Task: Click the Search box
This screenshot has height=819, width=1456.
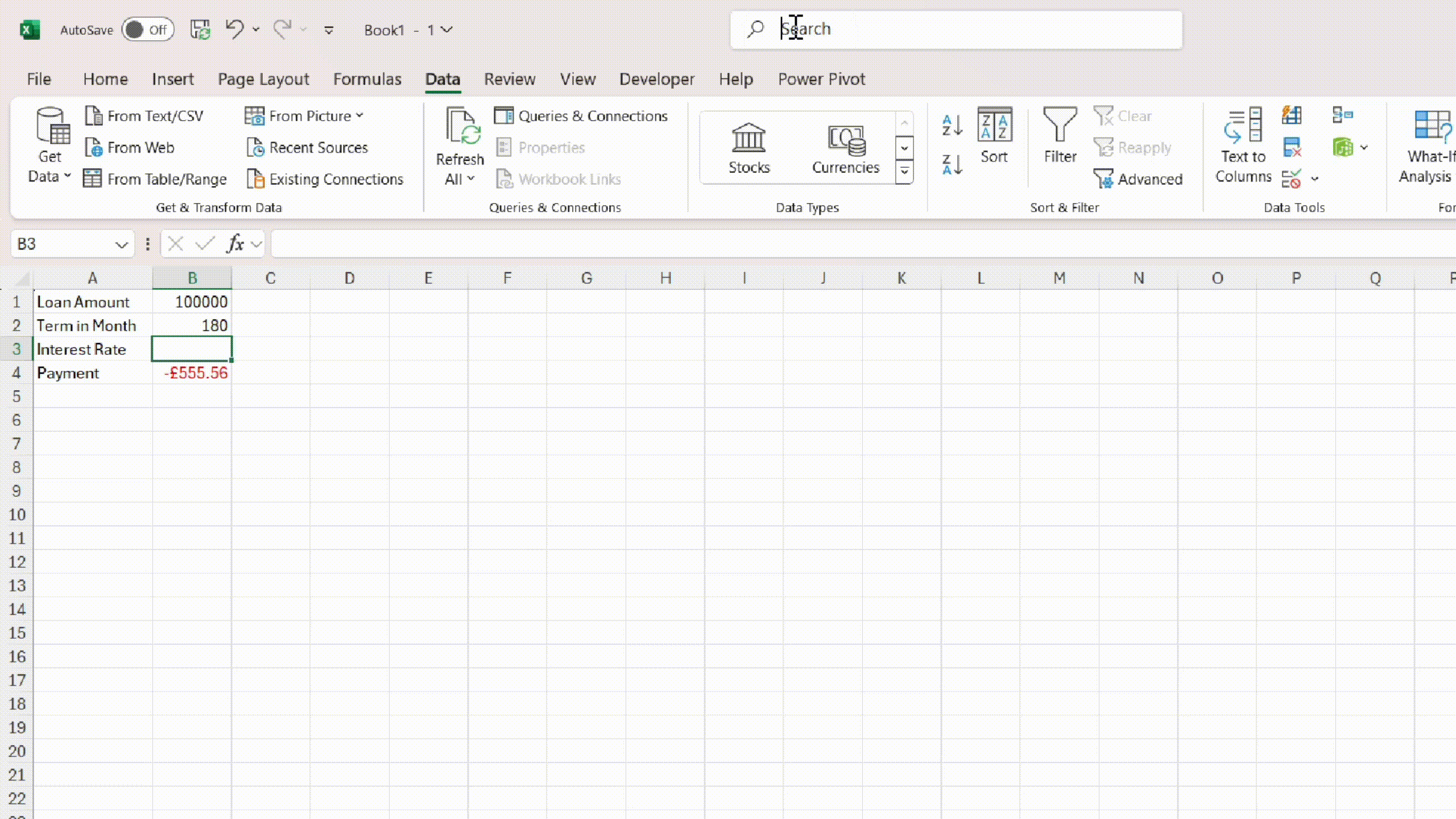Action: [x=955, y=30]
